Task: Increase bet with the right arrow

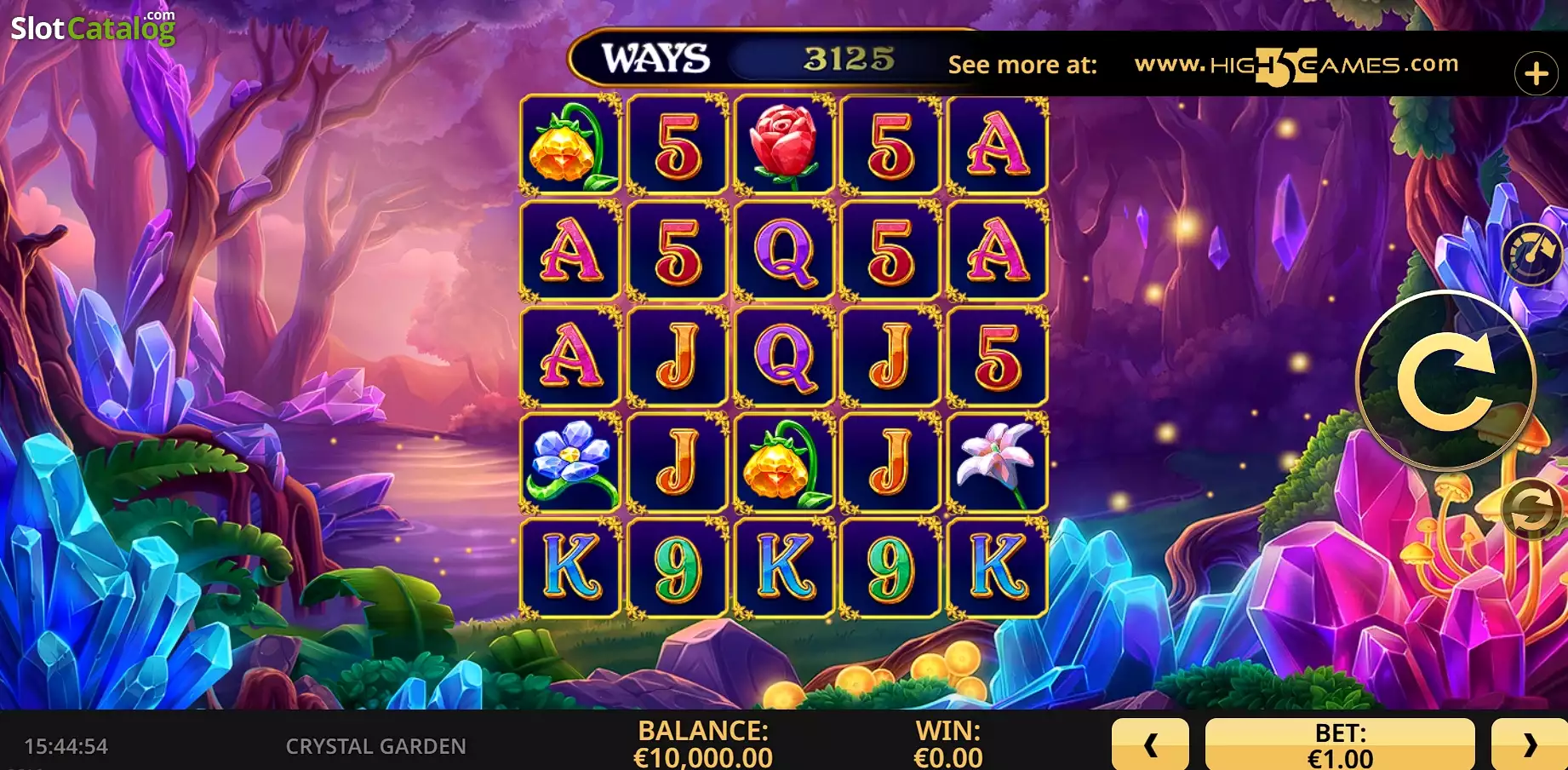Action: coord(1530,744)
